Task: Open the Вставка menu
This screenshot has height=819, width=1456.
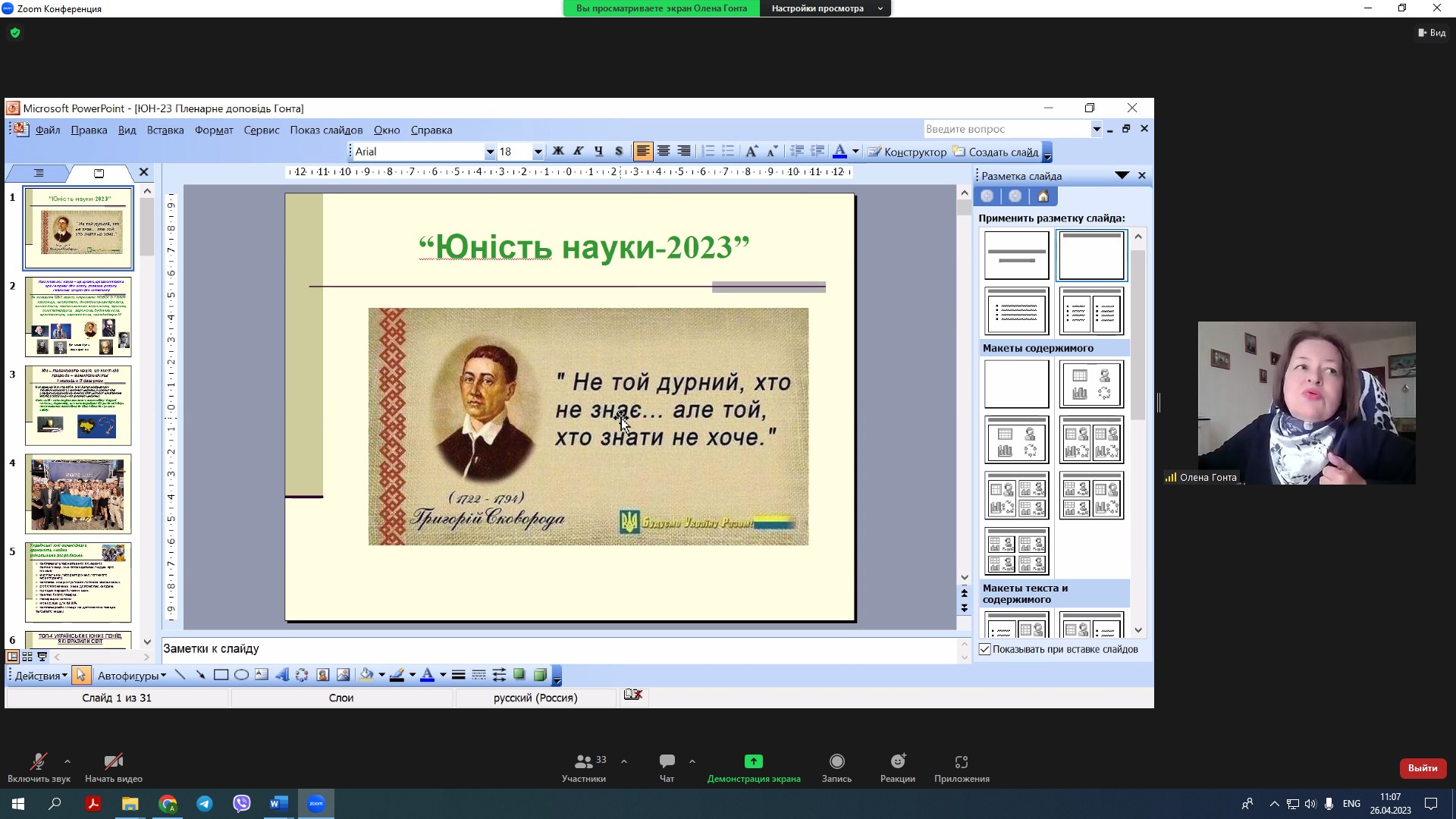Action: [165, 130]
